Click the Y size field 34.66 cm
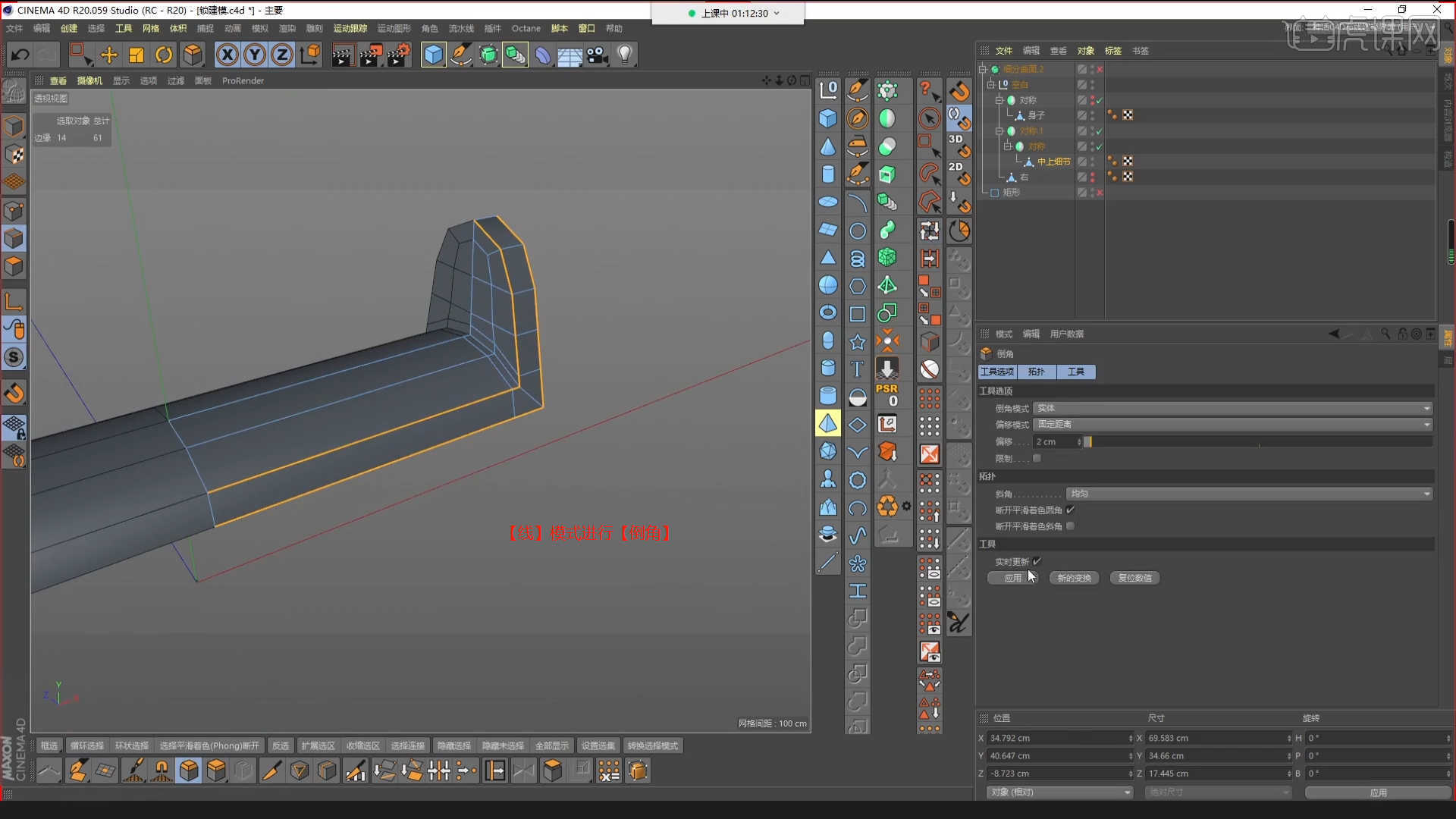The width and height of the screenshot is (1456, 819). [x=1216, y=756]
